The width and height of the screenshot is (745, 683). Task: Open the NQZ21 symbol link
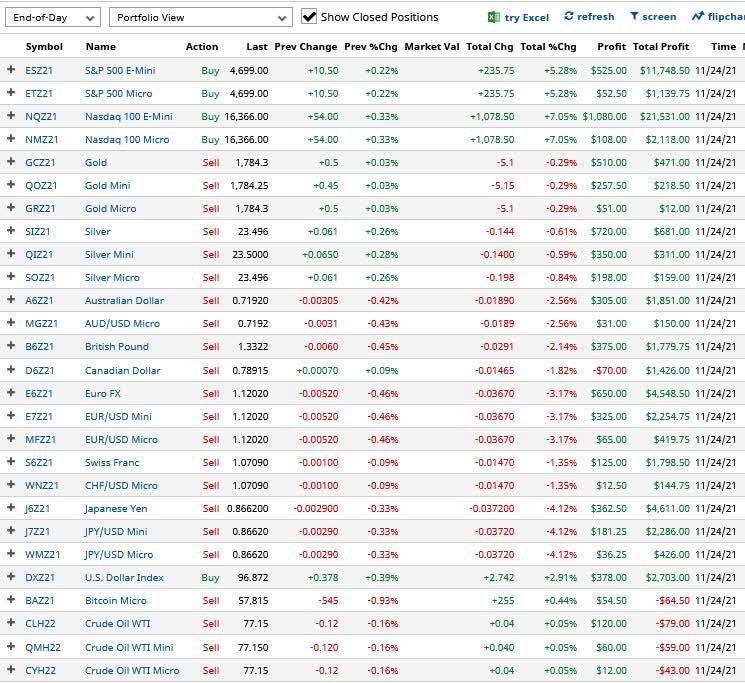(41, 116)
